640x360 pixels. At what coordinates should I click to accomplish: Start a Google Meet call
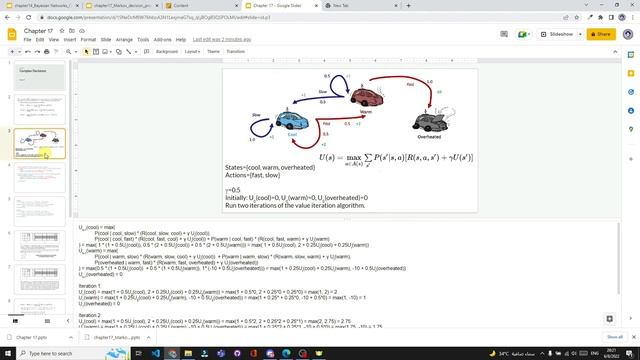coord(523,34)
